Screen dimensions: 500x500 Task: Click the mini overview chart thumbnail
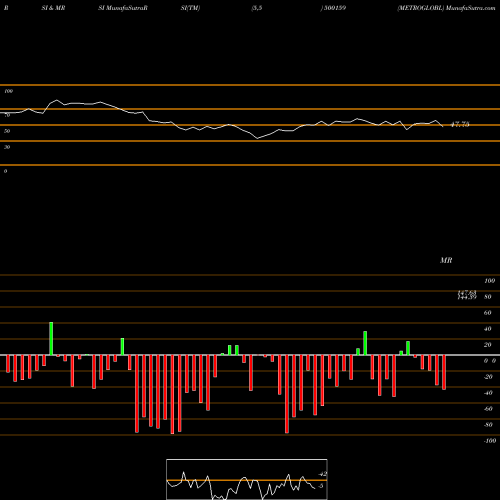pos(247,479)
